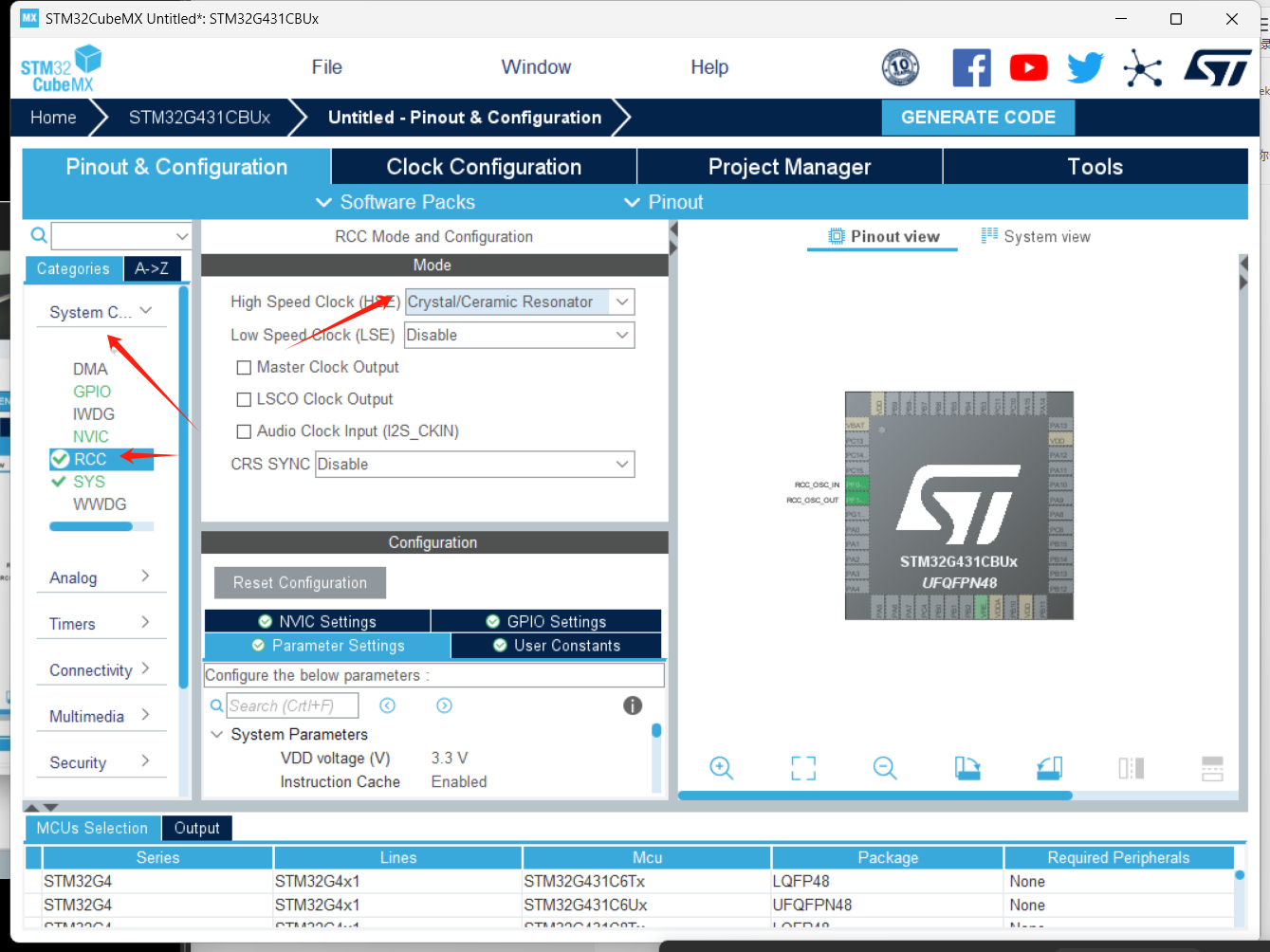The height and width of the screenshot is (952, 1270).
Task: Click the Pinout view chip icon
Action: coord(836,236)
